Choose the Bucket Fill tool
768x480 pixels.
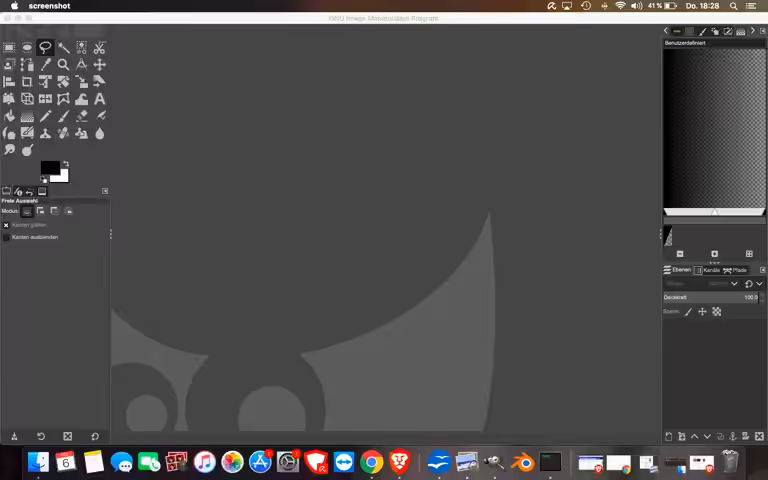[x=9, y=116]
